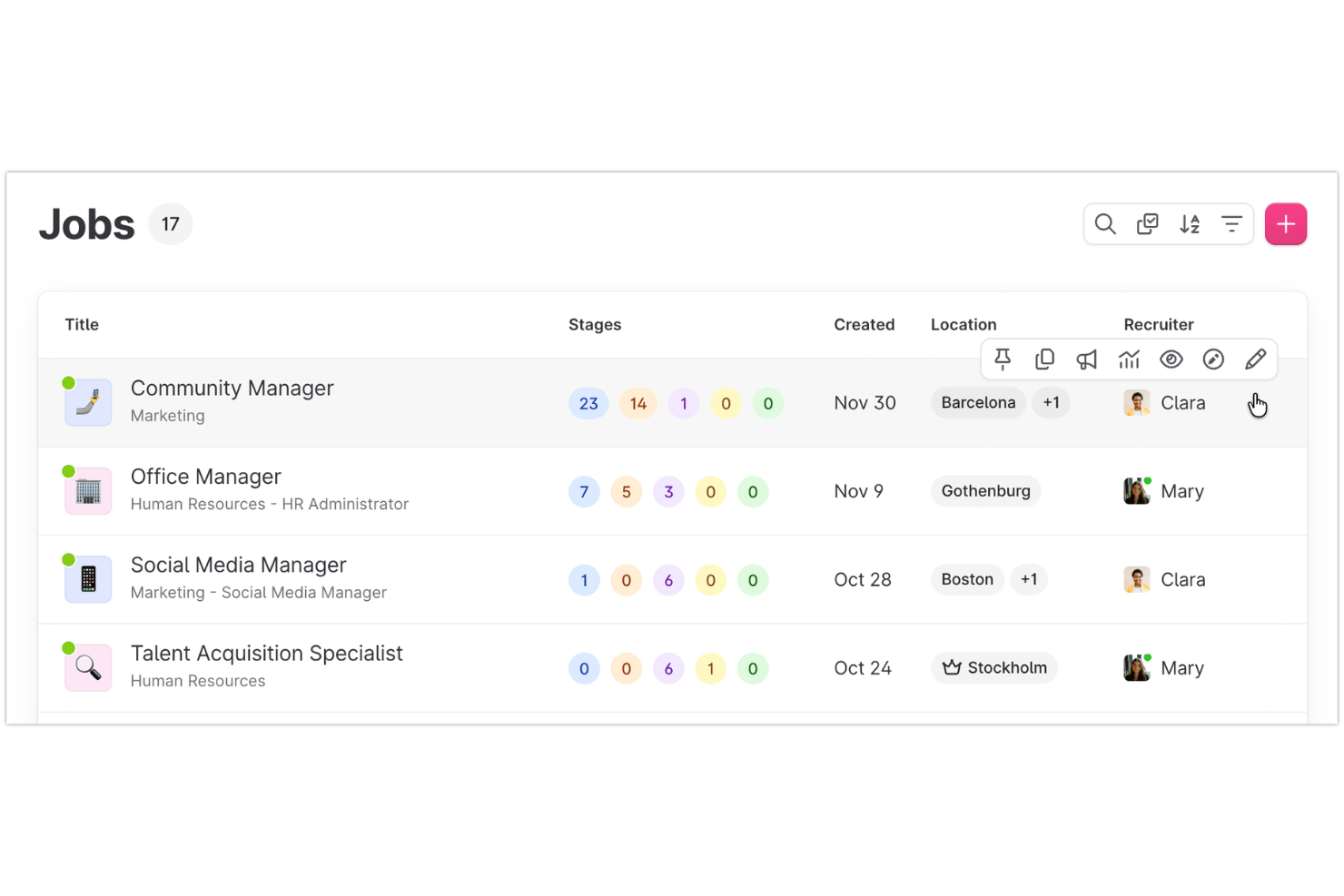
Task: Click the orange 5 badge for Office Manager
Action: point(627,492)
